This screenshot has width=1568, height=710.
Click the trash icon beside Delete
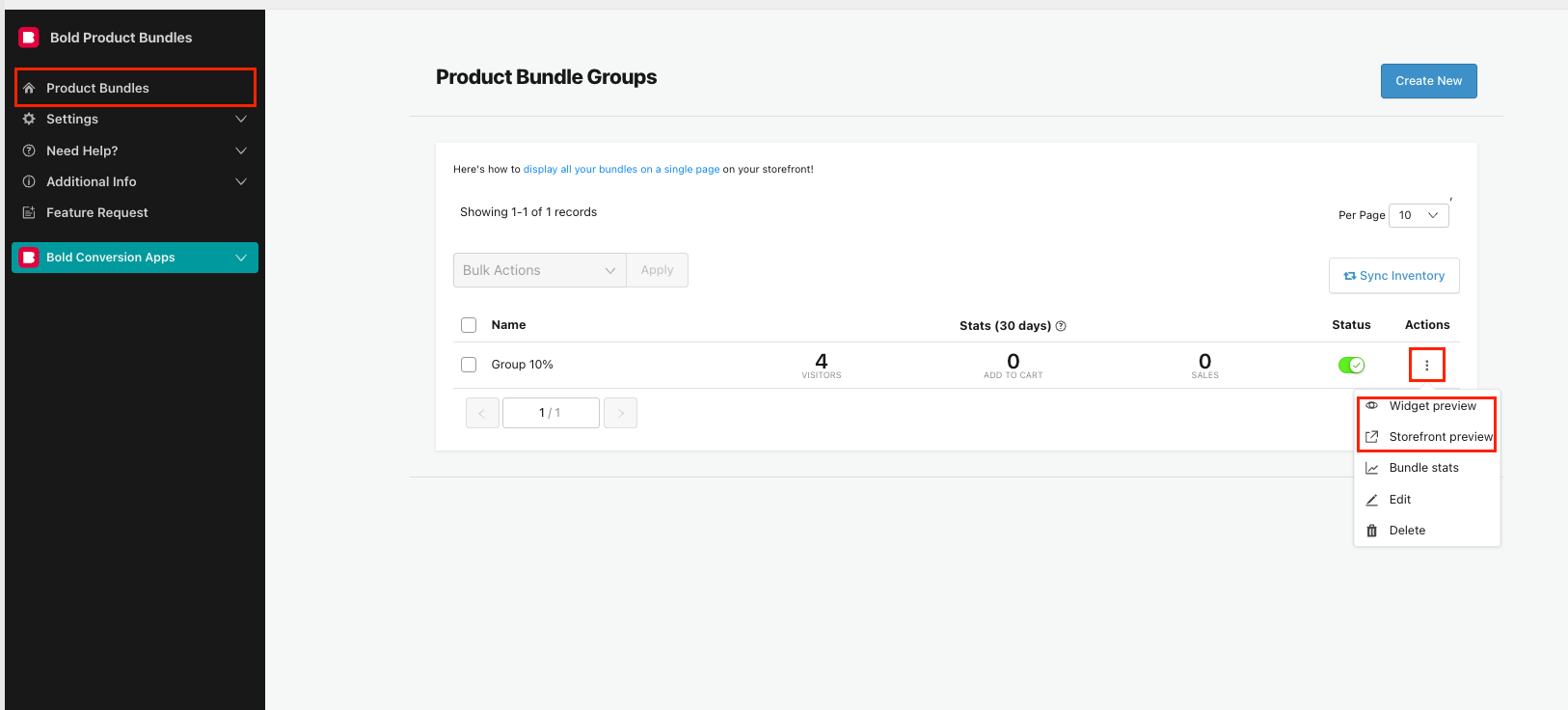click(1371, 531)
